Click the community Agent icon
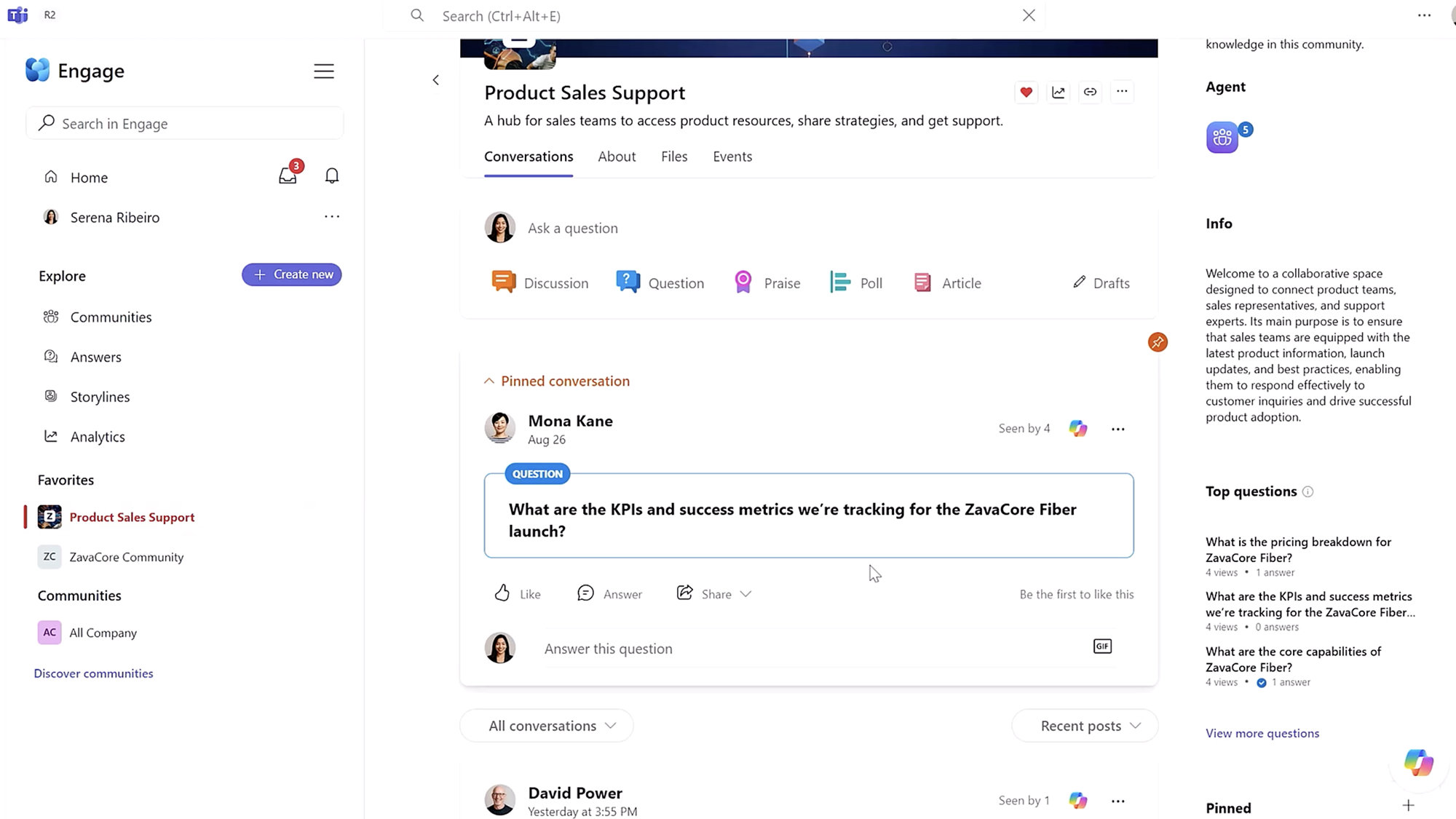Screen dimensions: 1456x819 point(1222,138)
